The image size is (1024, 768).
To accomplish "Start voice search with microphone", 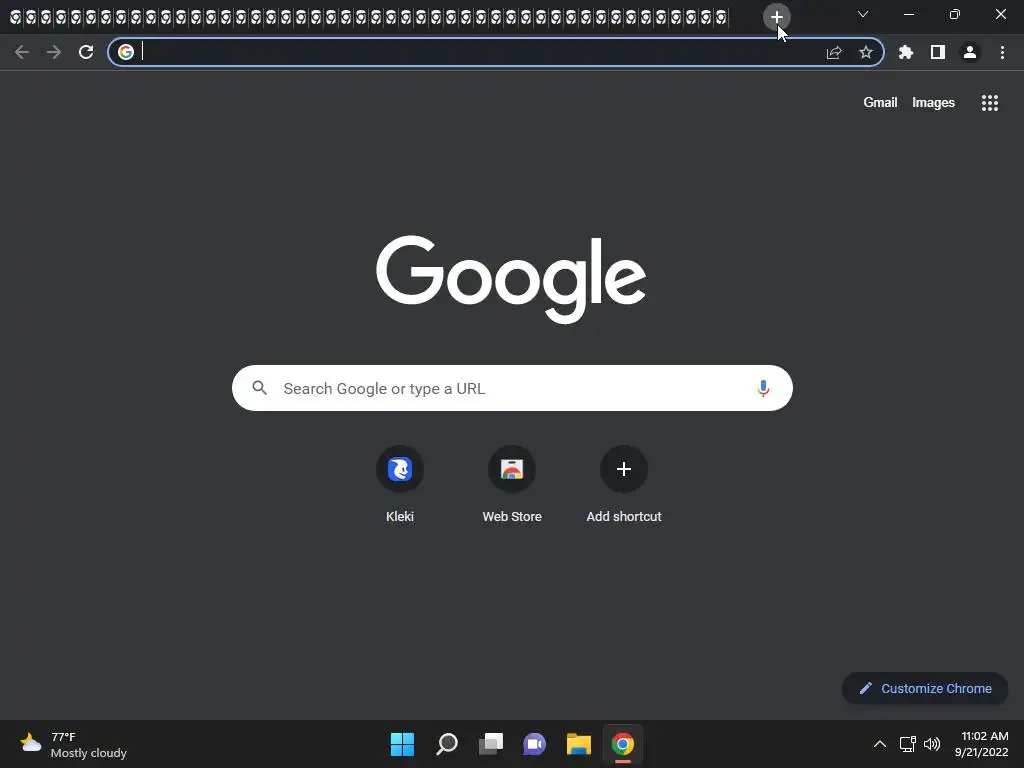I will (763, 389).
